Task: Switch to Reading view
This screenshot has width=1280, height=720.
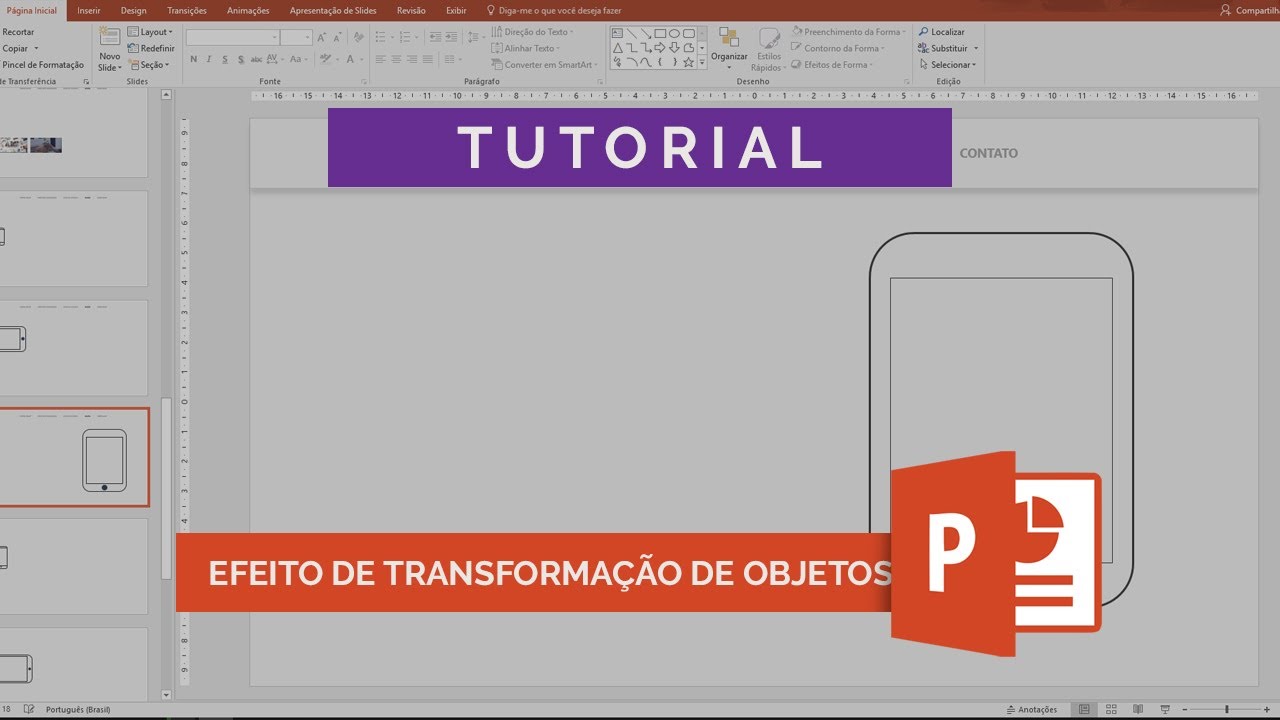Action: coord(1140,709)
